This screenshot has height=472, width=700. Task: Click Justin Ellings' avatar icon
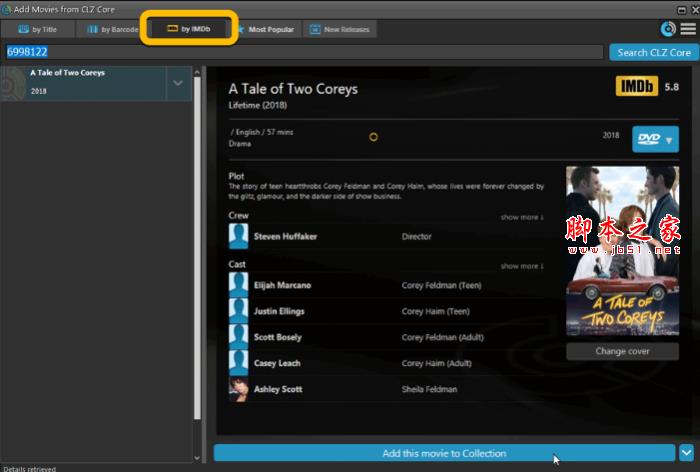[239, 311]
